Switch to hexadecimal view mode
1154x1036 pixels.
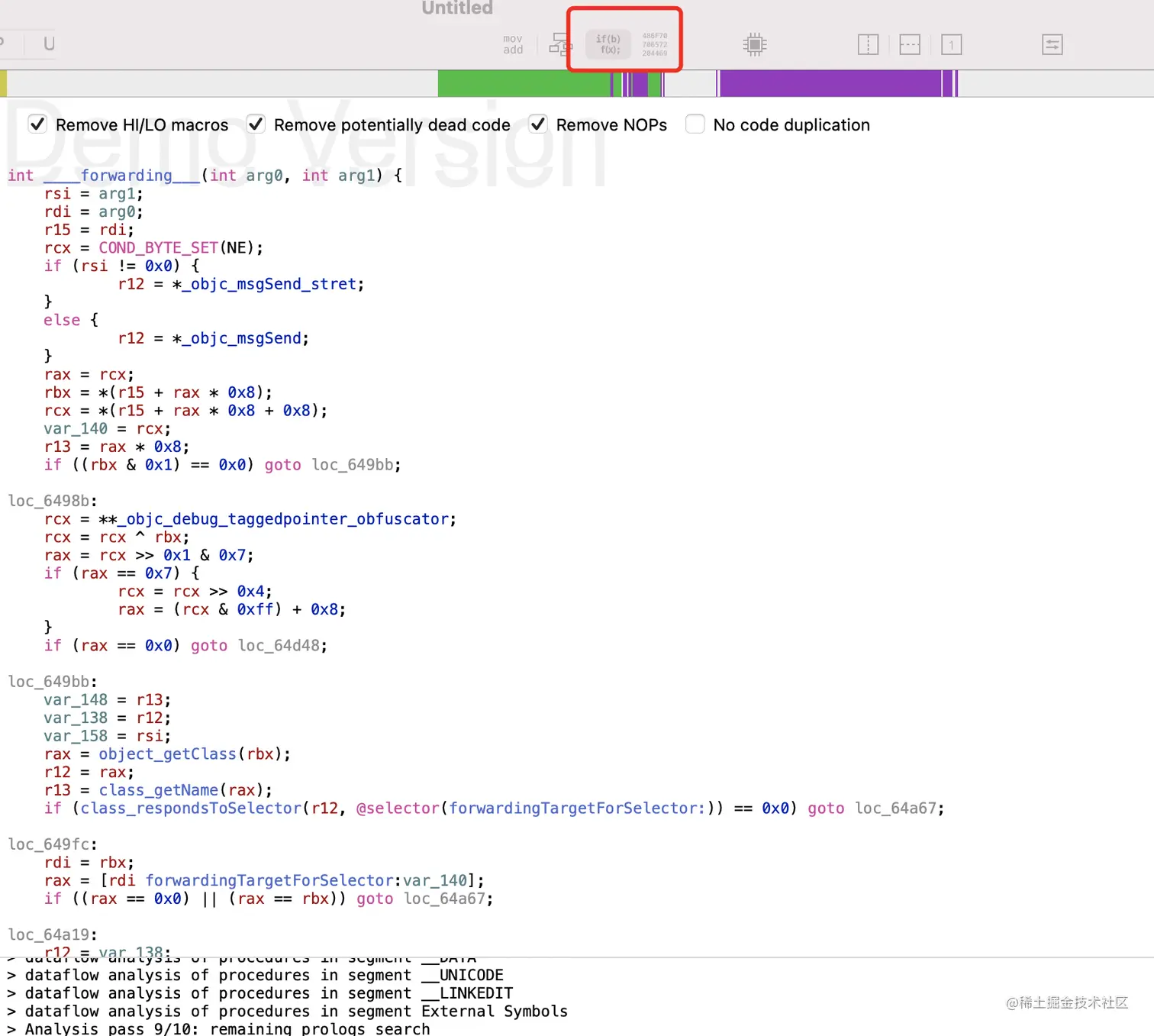click(654, 44)
